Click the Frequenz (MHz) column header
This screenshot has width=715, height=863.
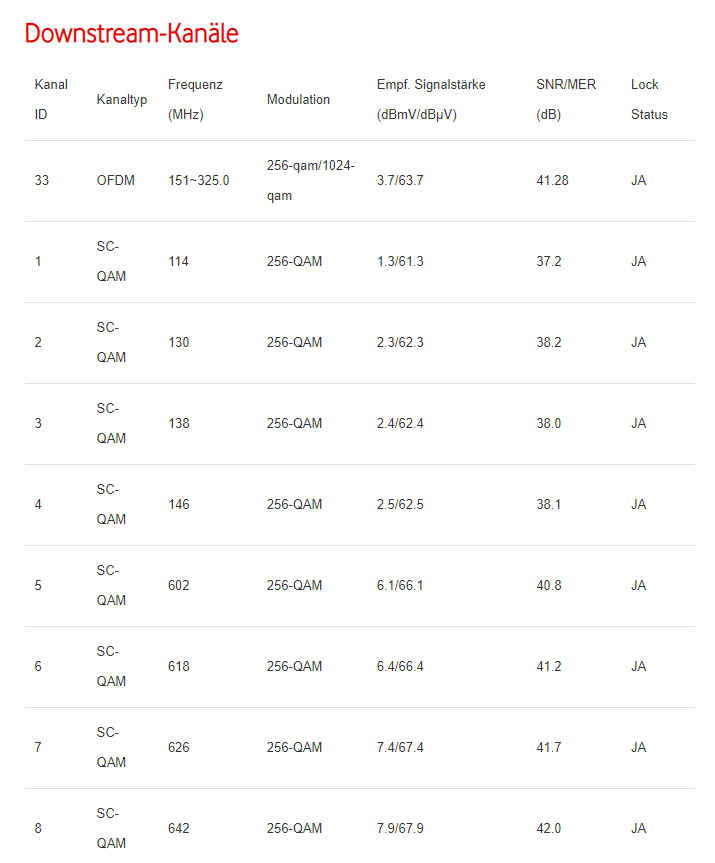tap(195, 99)
